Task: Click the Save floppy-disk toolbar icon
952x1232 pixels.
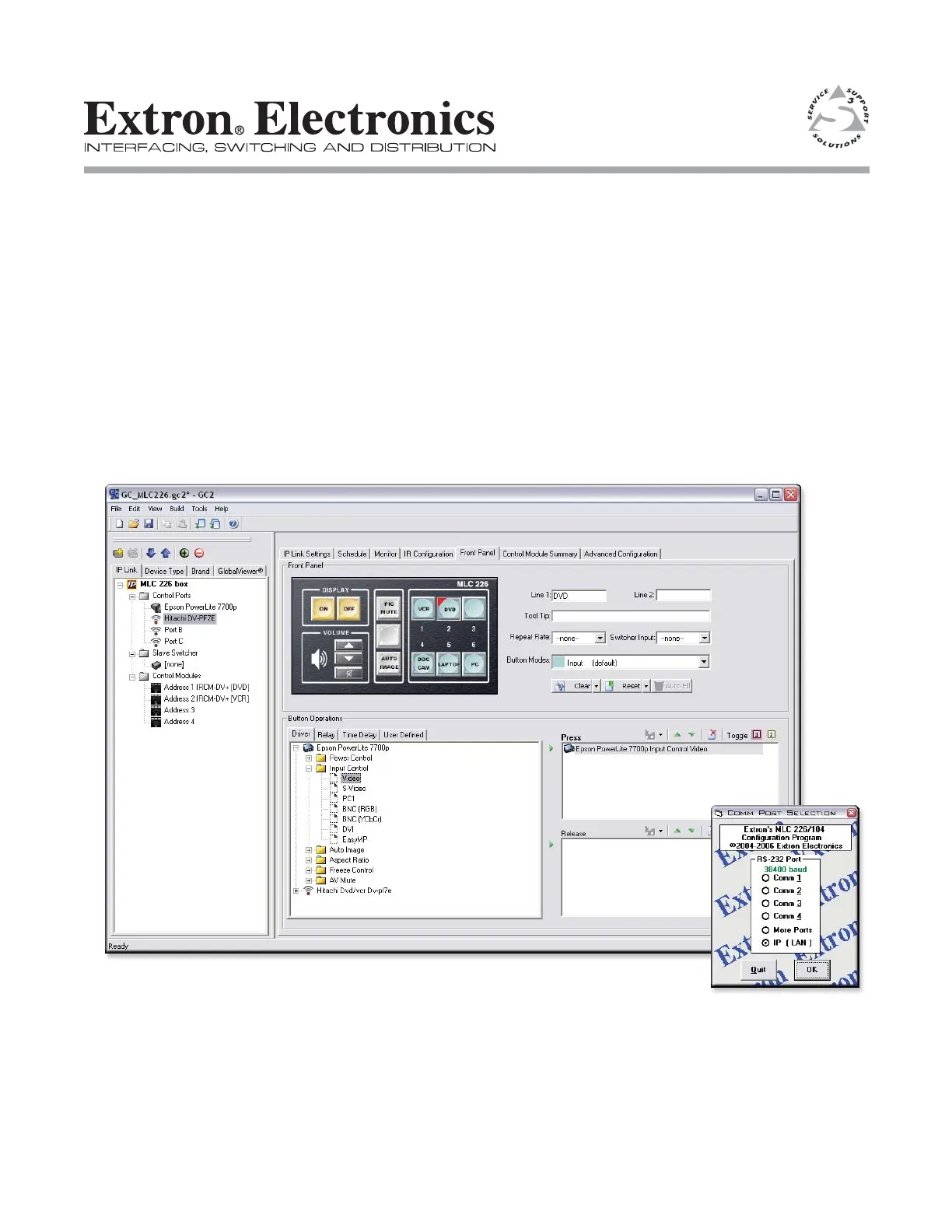Action: coord(148,524)
